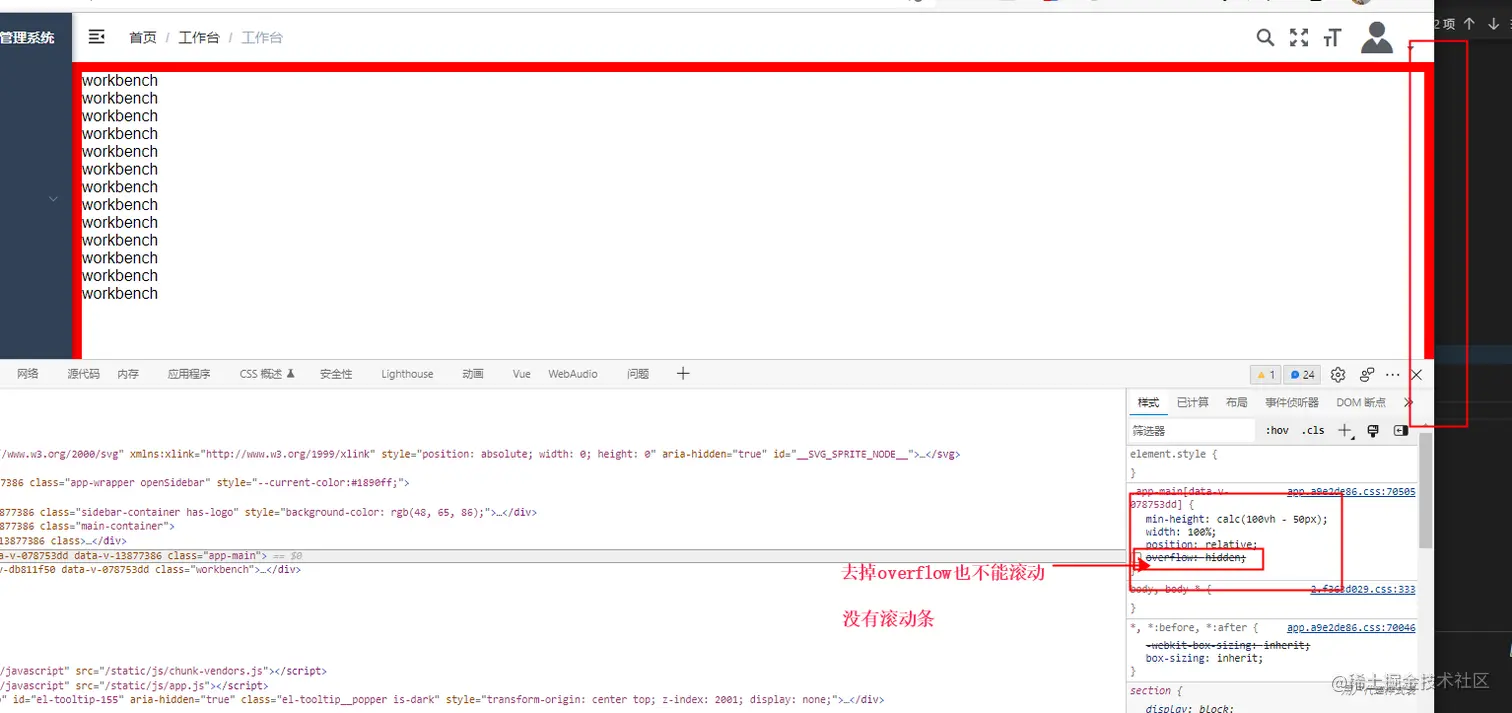Toggle fullscreen mode icon in header
The width and height of the screenshot is (1512, 713).
(1299, 38)
